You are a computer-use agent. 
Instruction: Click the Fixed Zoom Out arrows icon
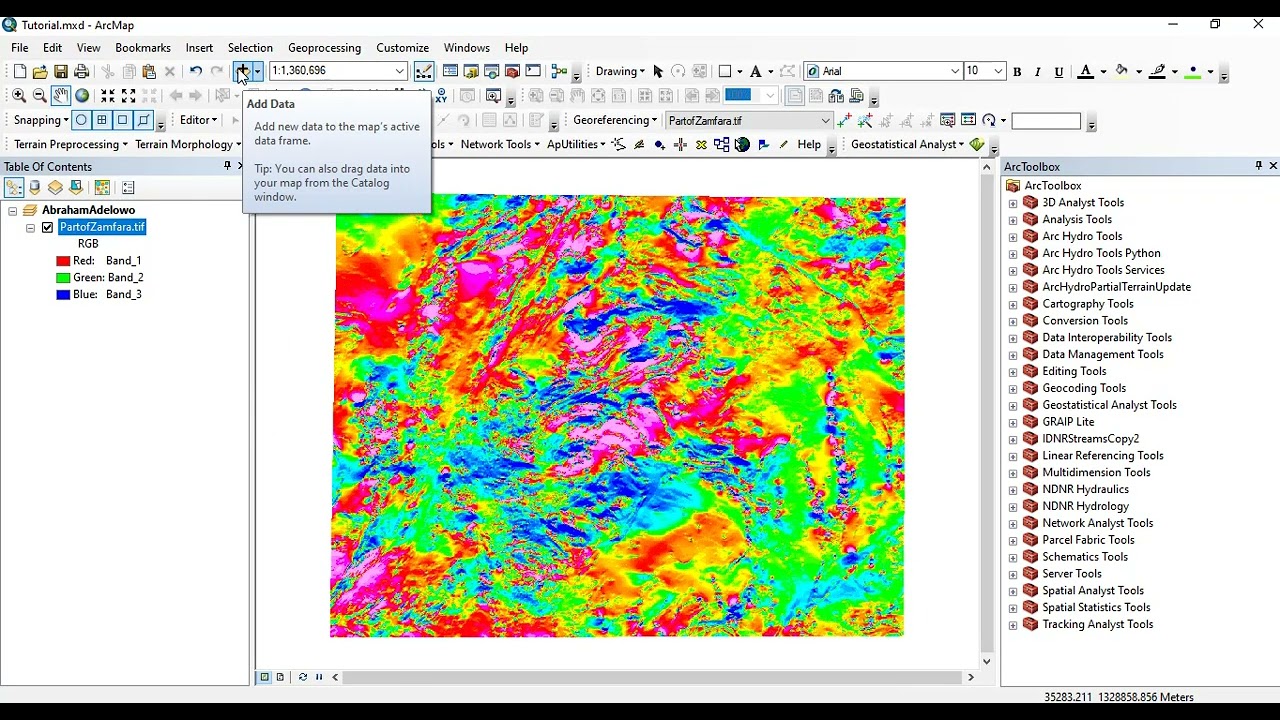point(128,96)
